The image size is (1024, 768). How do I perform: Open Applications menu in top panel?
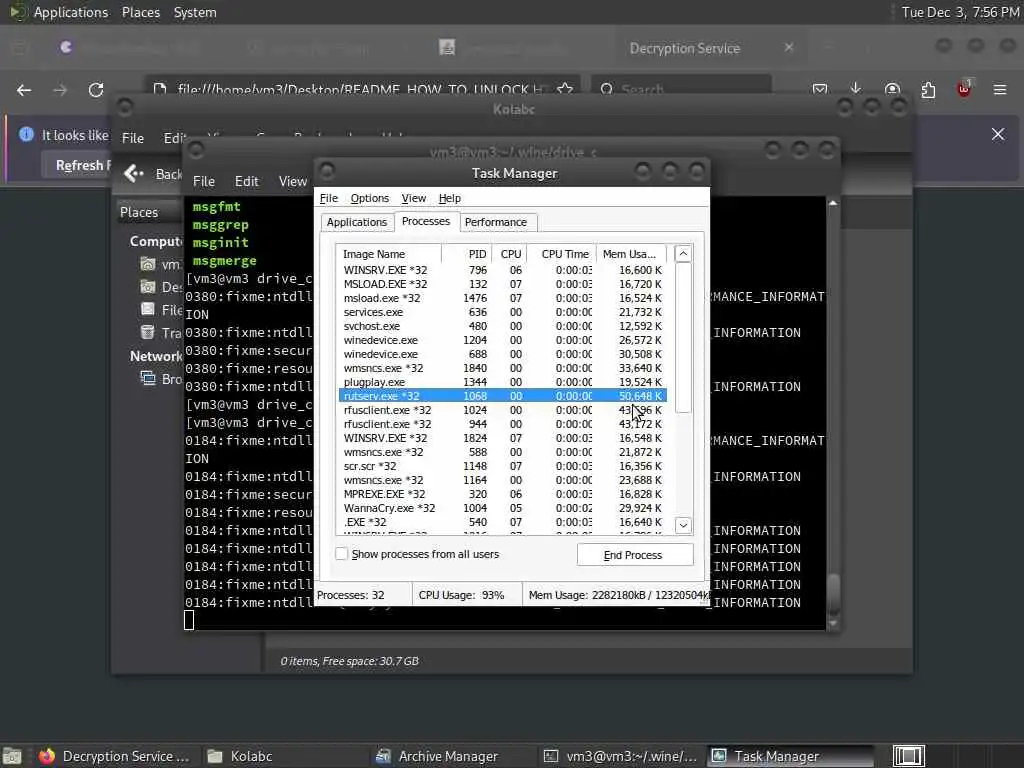71,12
